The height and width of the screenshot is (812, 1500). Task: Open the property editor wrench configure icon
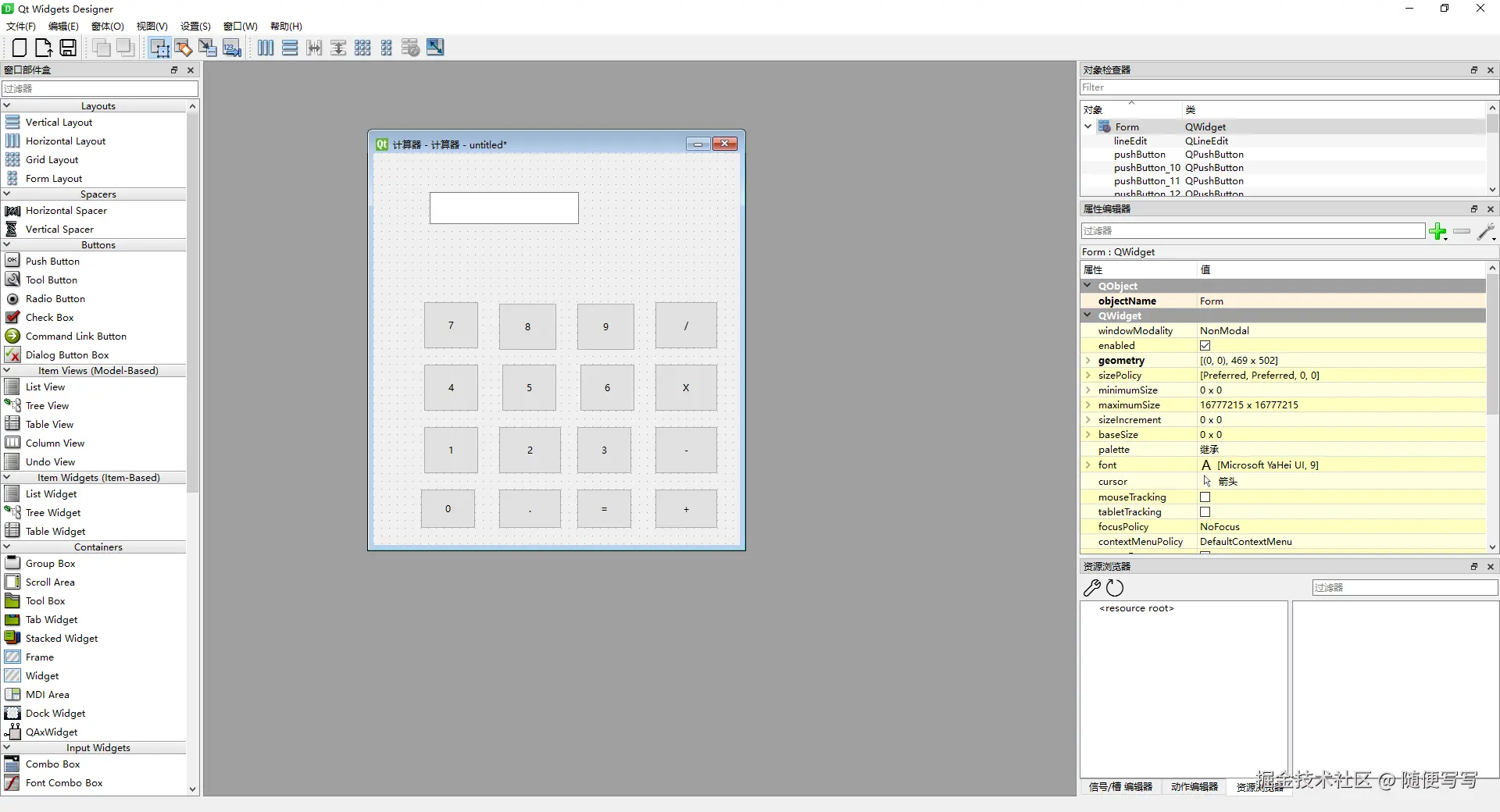1486,231
